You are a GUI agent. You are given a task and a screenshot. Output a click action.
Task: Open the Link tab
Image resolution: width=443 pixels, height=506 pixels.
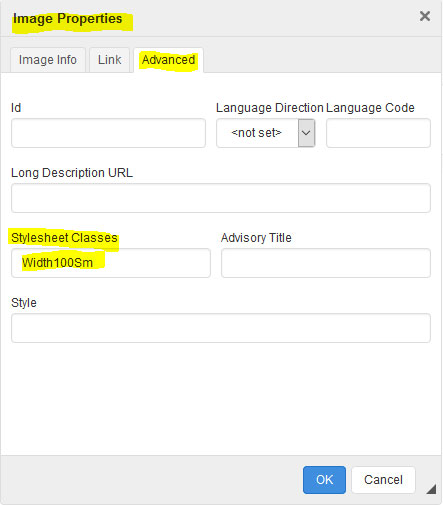tap(109, 60)
